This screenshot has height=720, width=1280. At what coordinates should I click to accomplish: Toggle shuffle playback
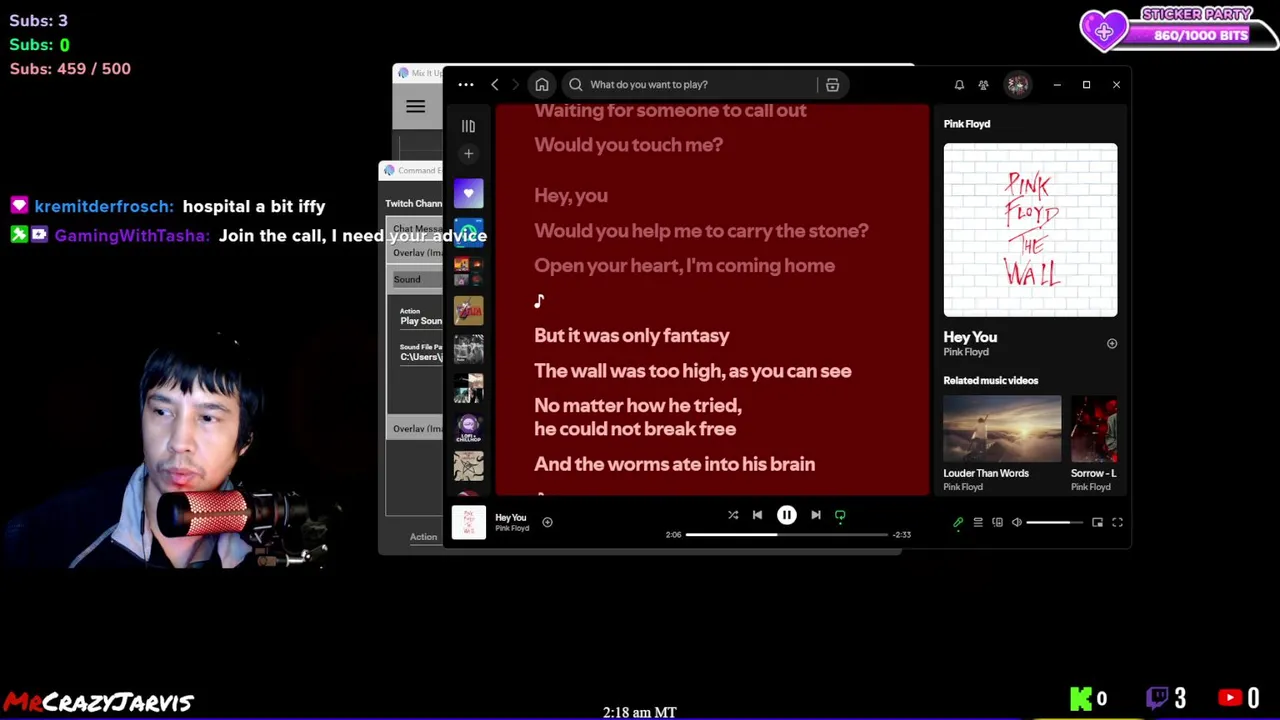point(733,515)
